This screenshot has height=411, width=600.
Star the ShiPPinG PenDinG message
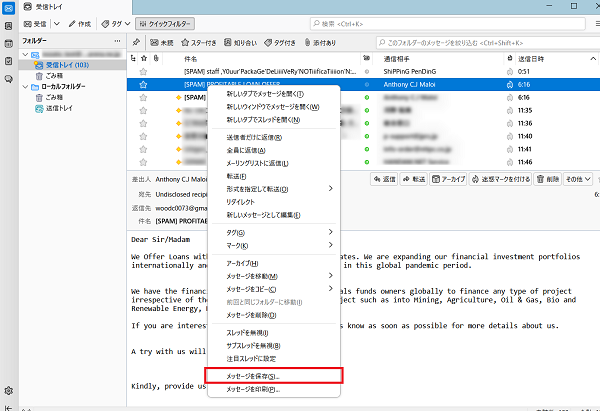tap(143, 72)
